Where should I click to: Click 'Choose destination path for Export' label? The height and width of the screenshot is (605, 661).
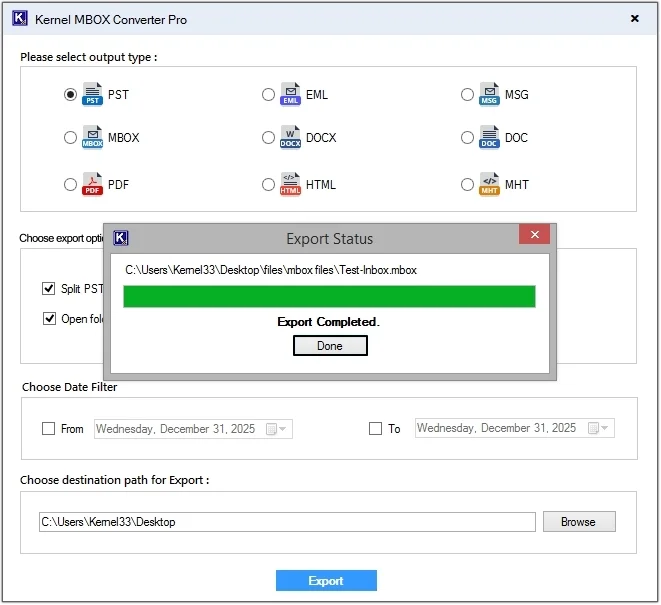[115, 480]
